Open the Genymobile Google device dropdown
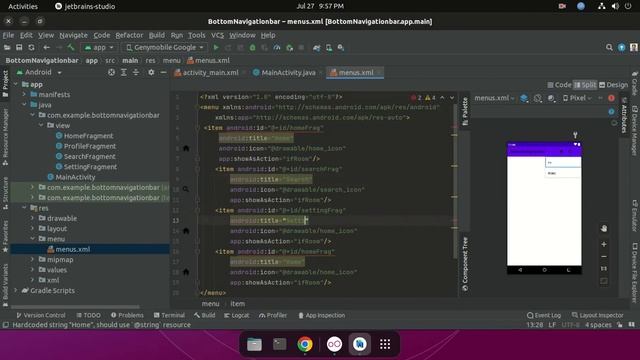The width and height of the screenshot is (640, 360). point(164,48)
